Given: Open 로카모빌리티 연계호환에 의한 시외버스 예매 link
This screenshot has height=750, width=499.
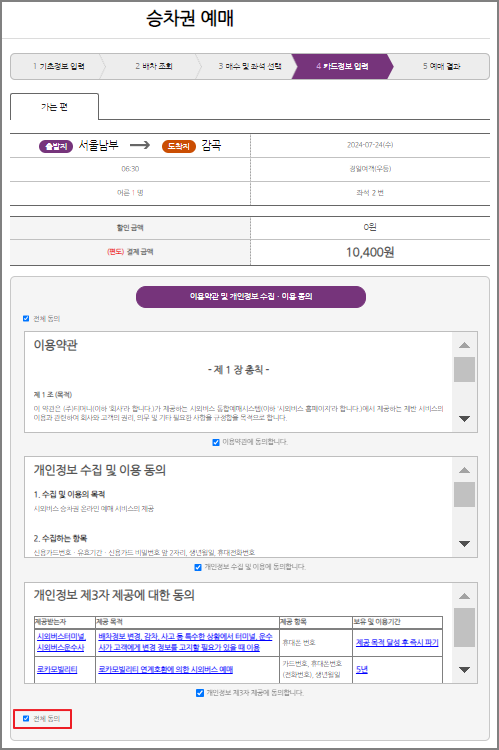Looking at the screenshot, I should point(166,669).
